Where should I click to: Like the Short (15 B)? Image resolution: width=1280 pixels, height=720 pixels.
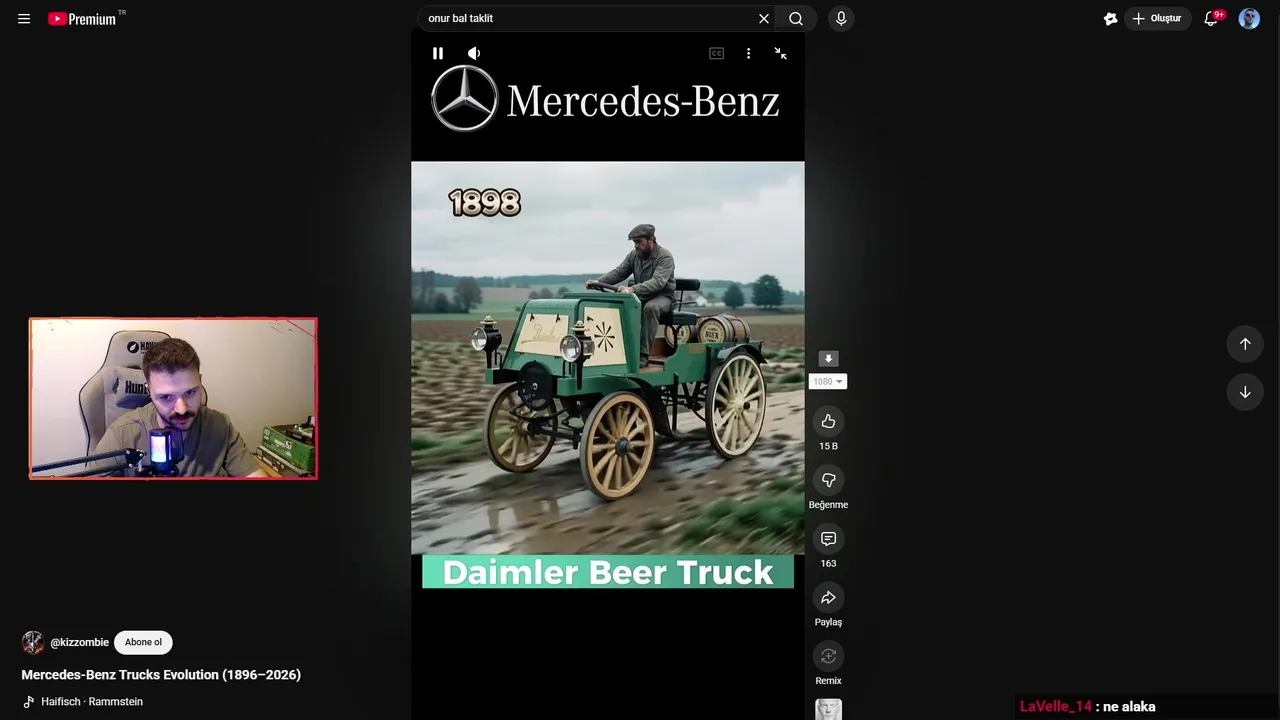(x=828, y=421)
